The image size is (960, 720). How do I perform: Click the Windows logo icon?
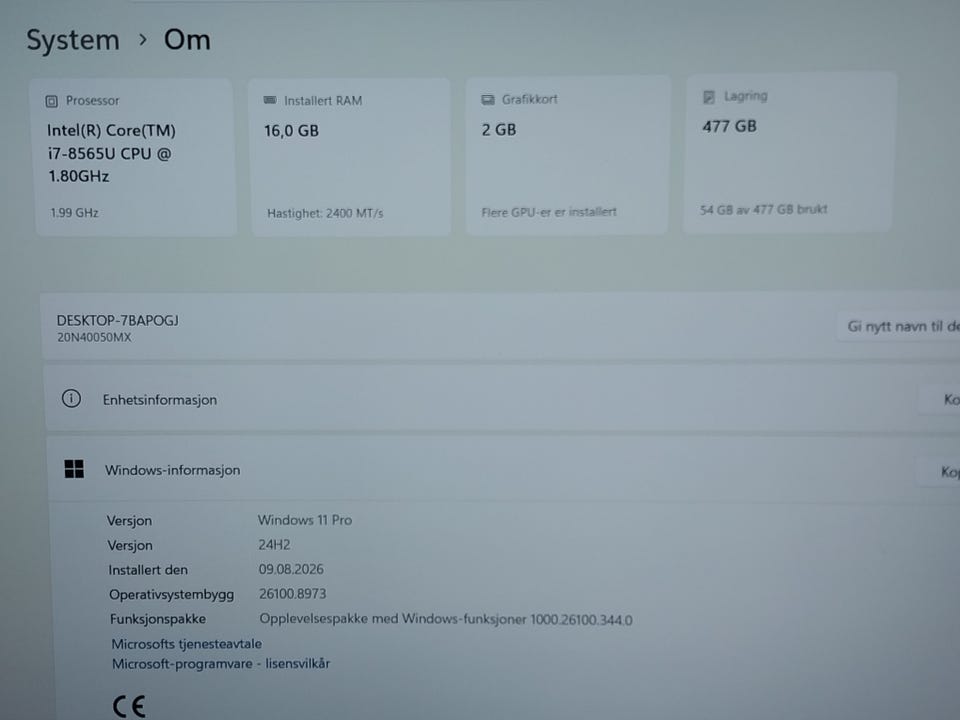point(74,469)
